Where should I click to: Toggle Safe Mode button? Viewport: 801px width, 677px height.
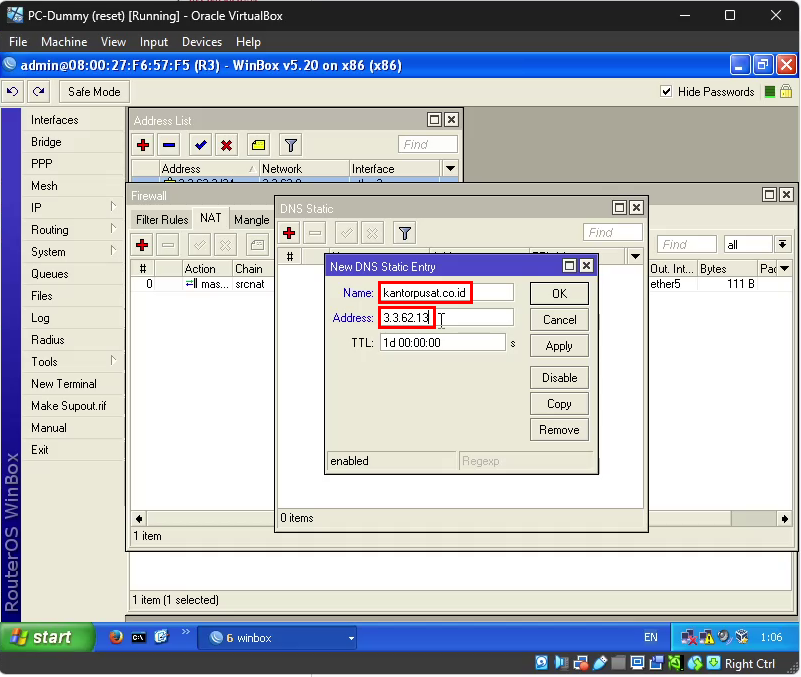click(x=94, y=91)
